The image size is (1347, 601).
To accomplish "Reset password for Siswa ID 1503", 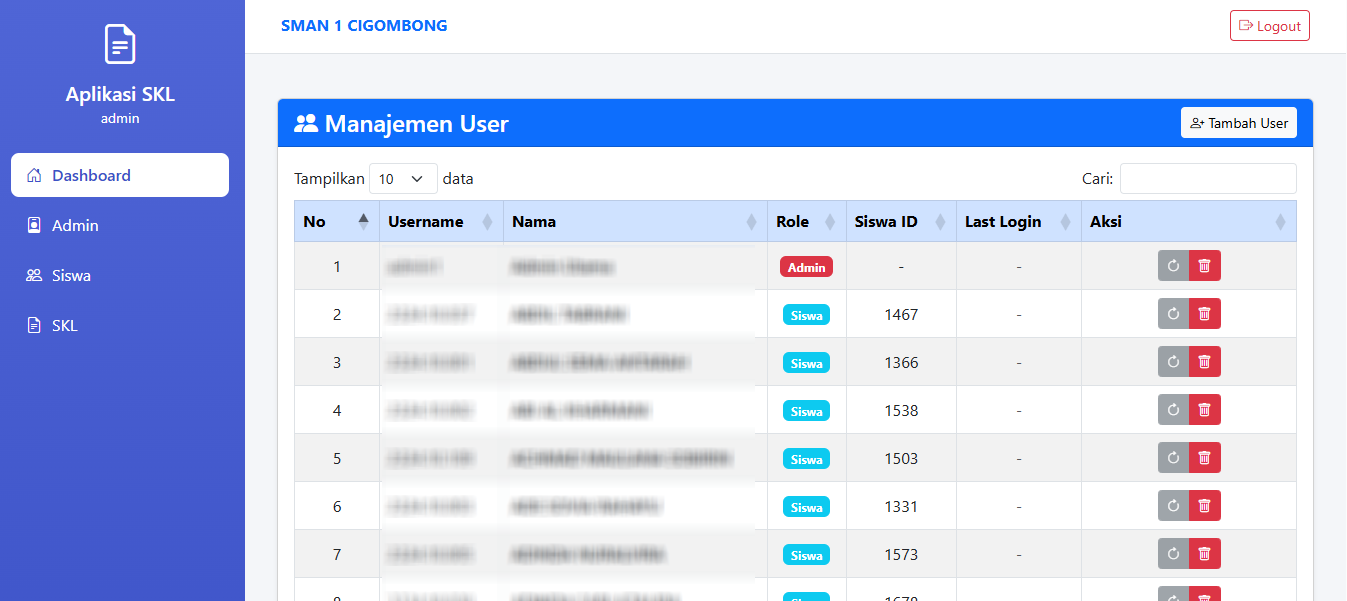I will [x=1174, y=458].
